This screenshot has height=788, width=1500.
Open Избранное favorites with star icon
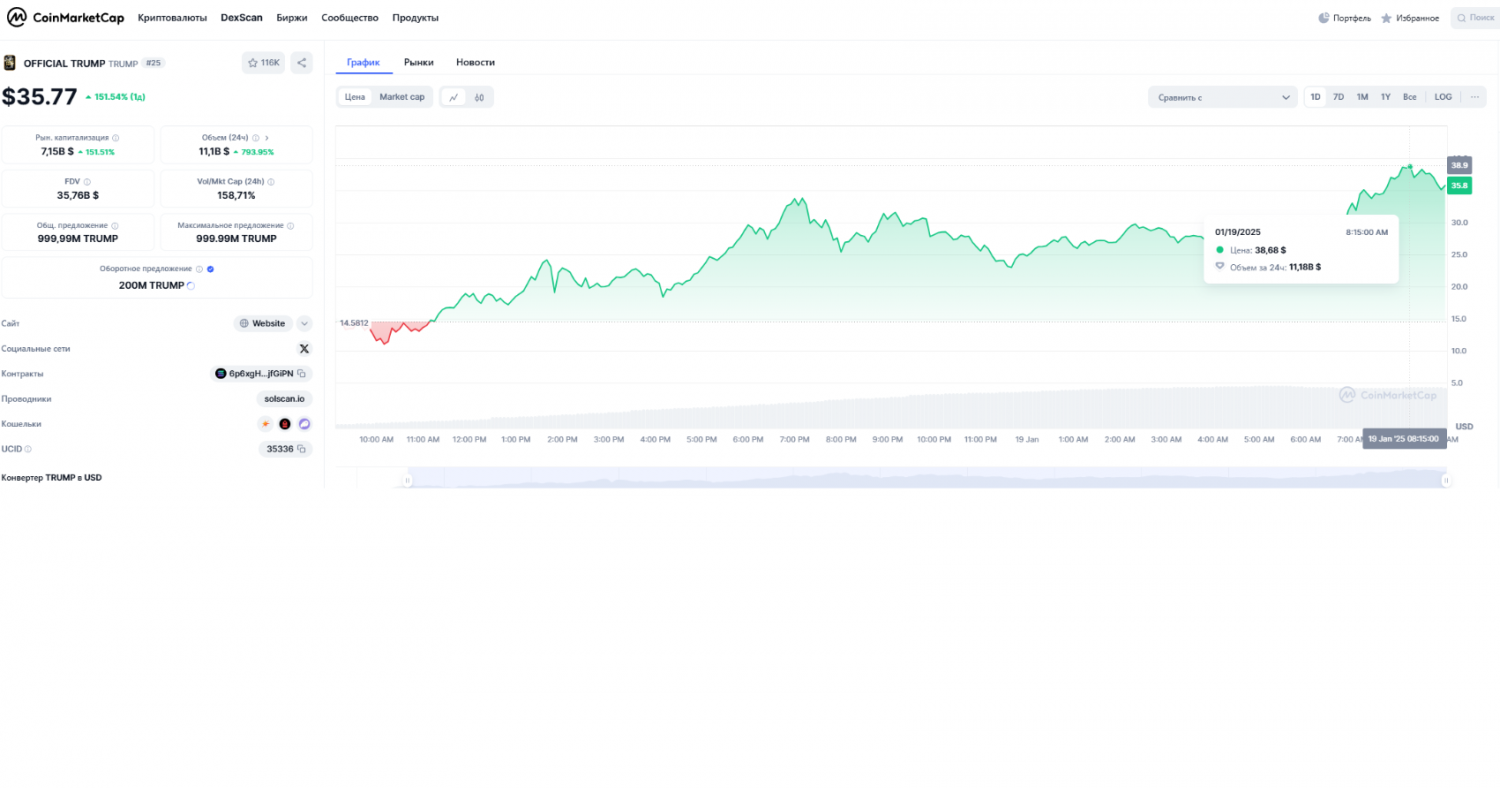[x=1410, y=18]
